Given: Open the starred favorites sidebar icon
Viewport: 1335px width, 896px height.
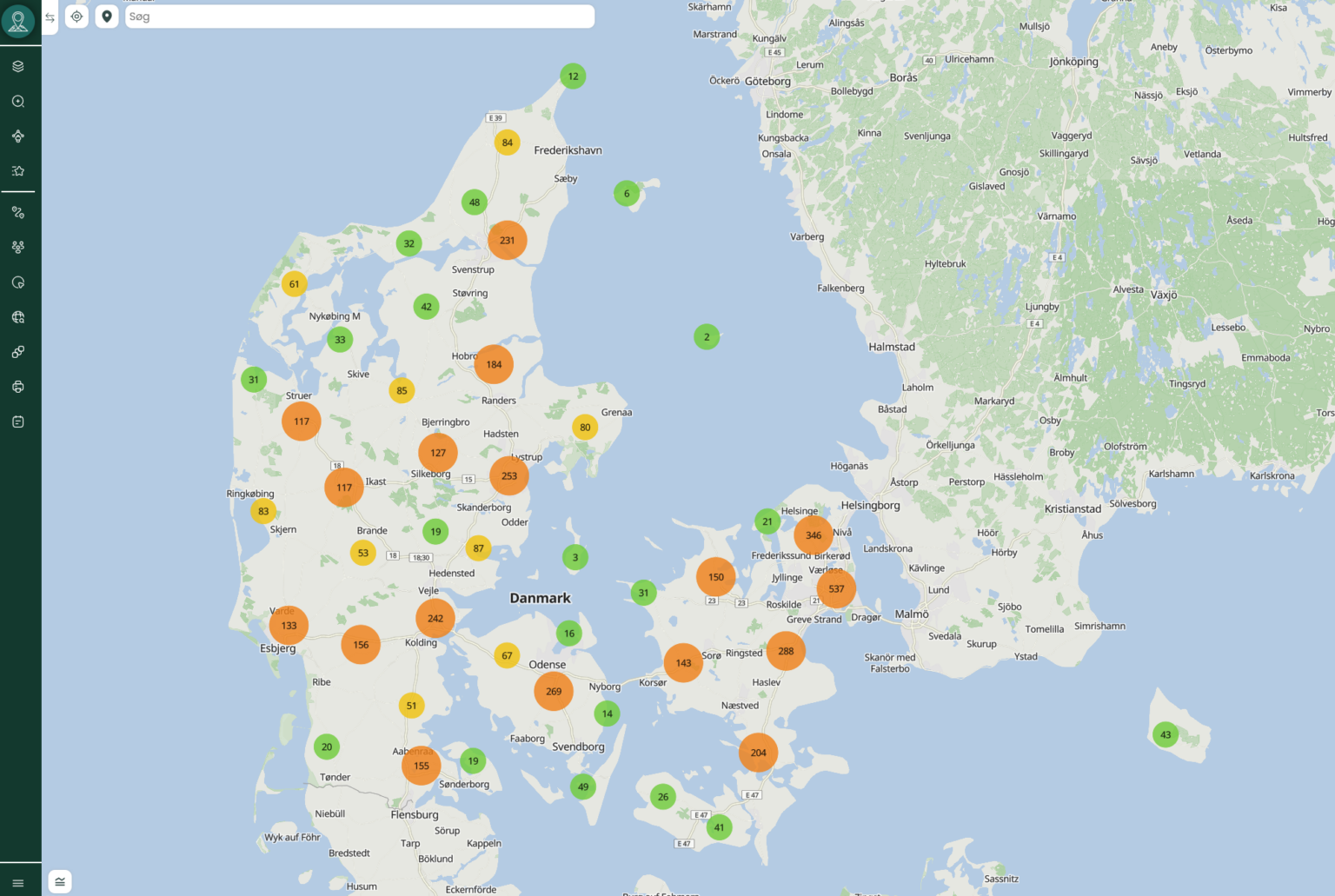Looking at the screenshot, I should click(x=18, y=170).
